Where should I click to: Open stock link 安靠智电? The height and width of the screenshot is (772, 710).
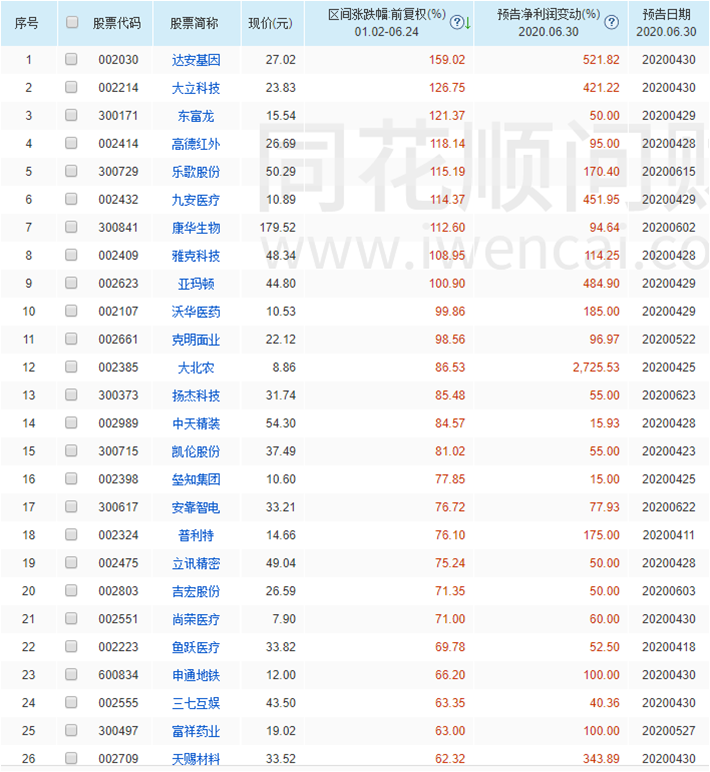[196, 507]
